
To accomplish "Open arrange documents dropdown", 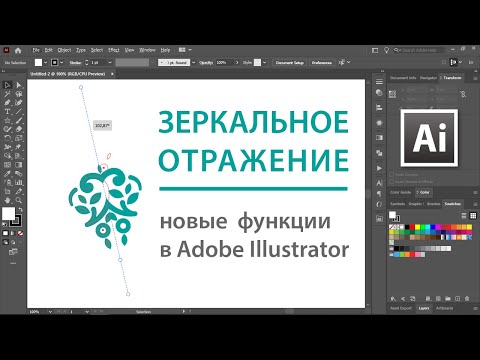I will point(185,50).
